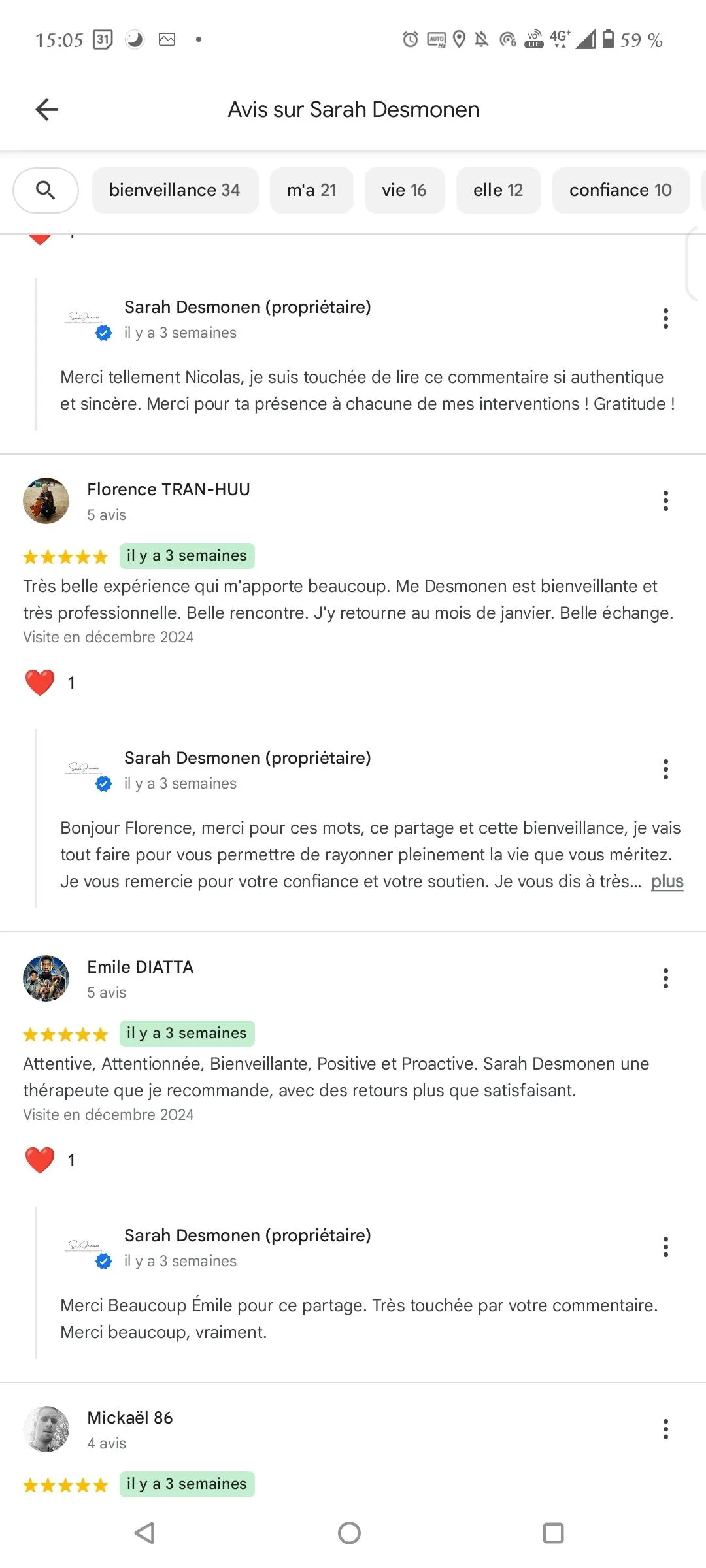Open Emile DIATTA's profile name
706x1568 pixels.
tap(141, 967)
